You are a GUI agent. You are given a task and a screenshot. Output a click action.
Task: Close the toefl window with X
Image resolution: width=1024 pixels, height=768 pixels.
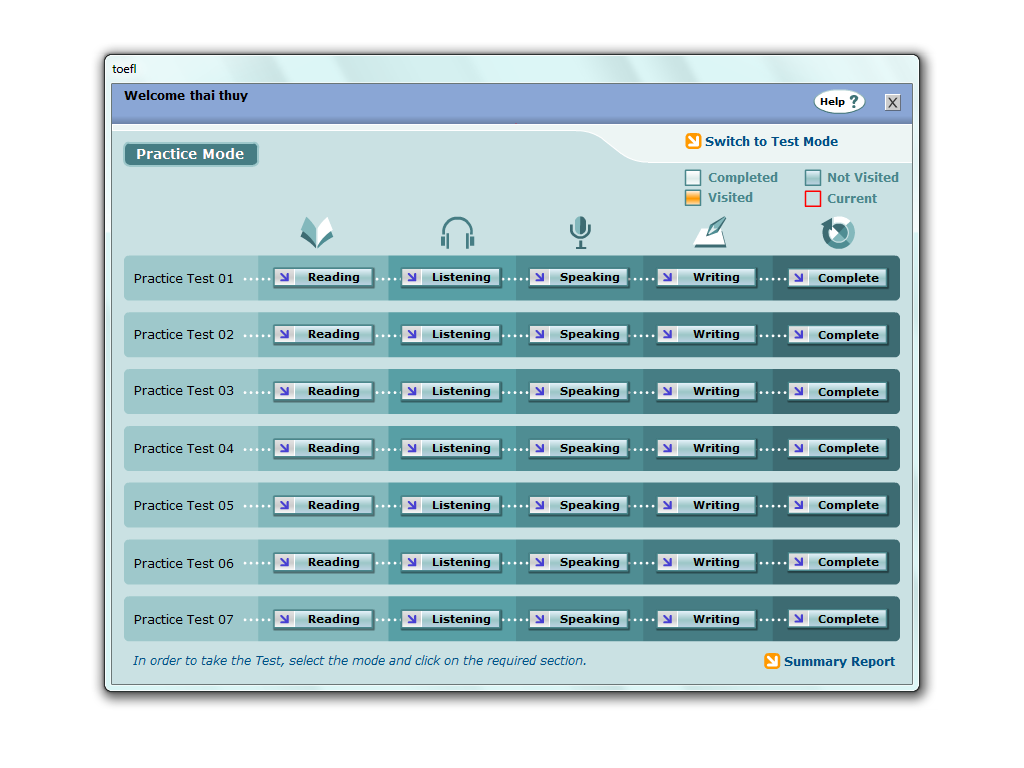pos(893,103)
